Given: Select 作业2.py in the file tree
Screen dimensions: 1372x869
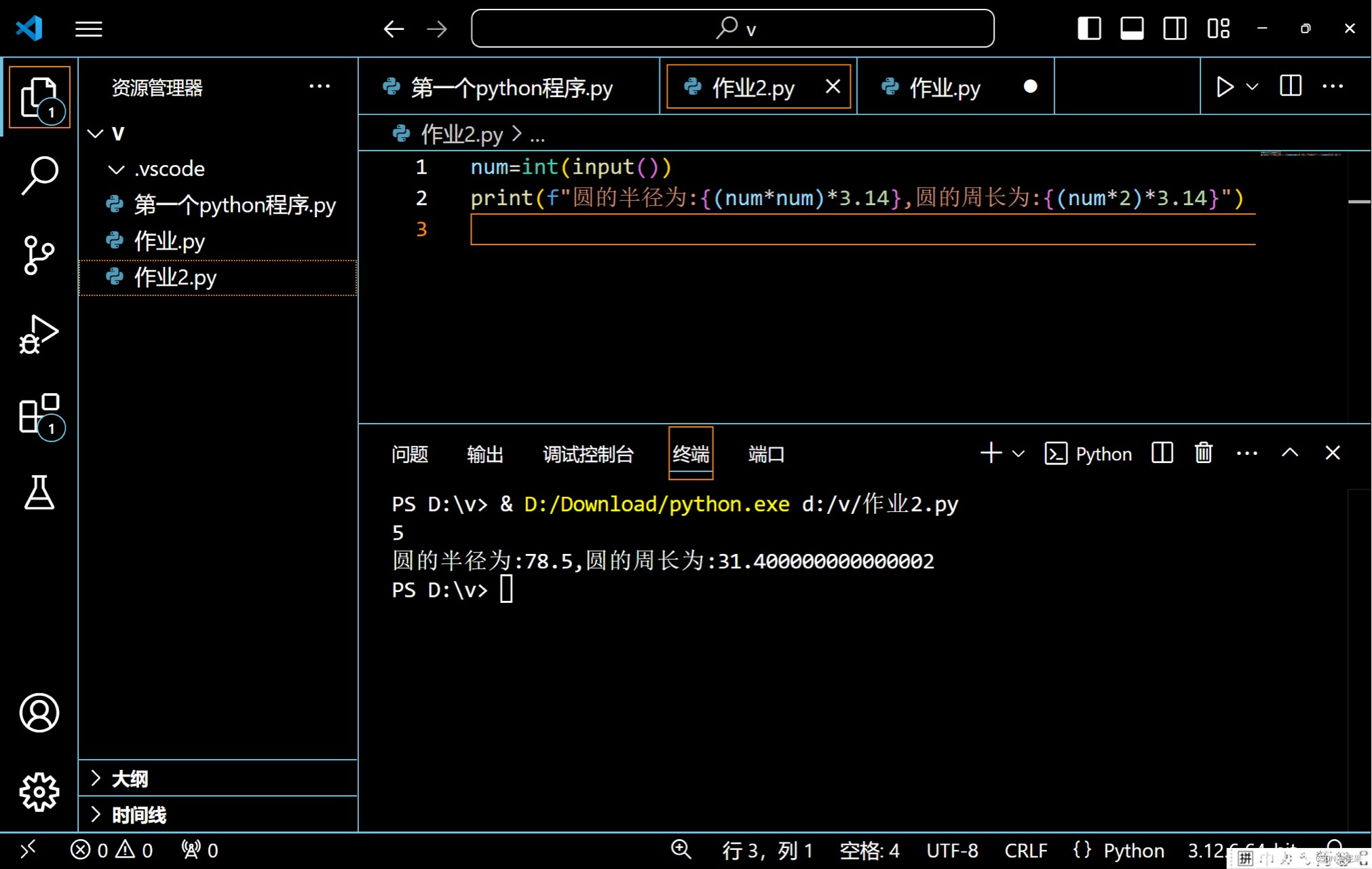Looking at the screenshot, I should tap(218, 277).
